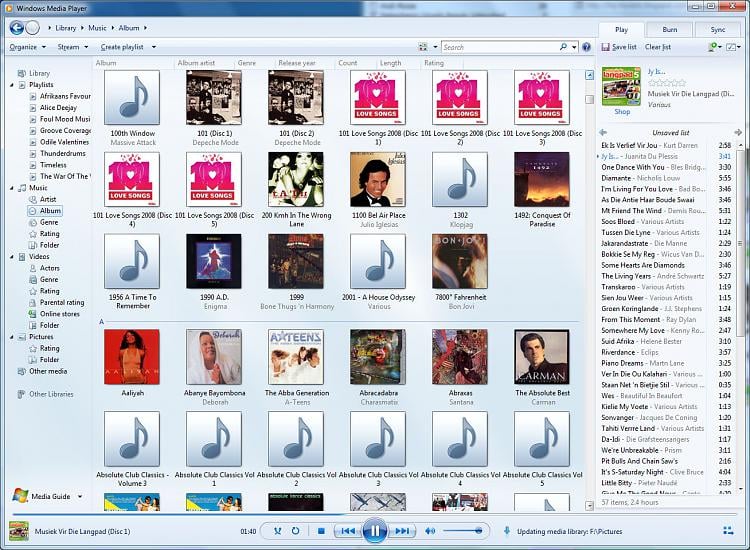Screen dimensions: 750x550
Task: Click the view options icon beside search
Action: tap(423, 47)
